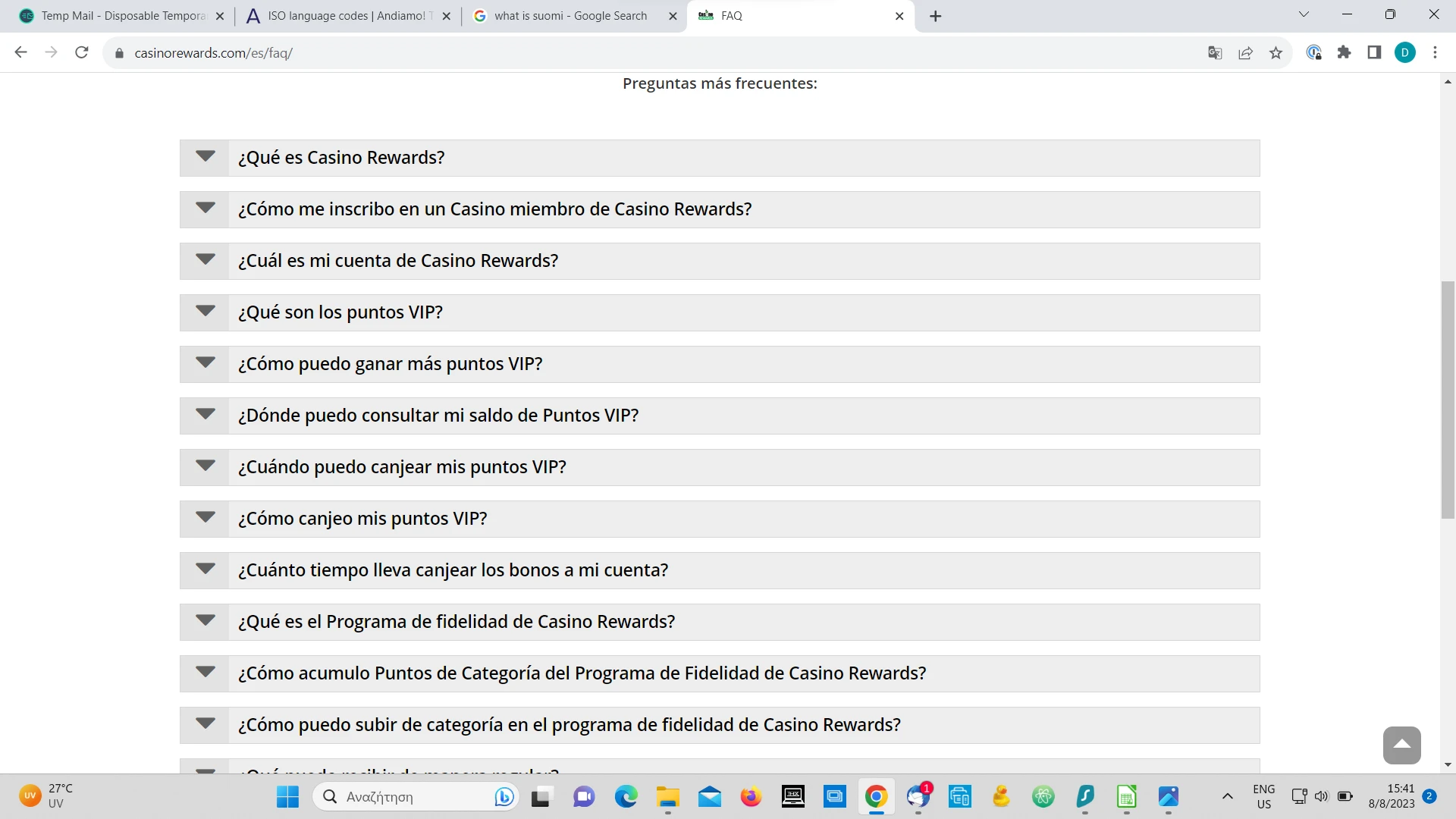
Task: Expand "¿Cuánto tiempo lleva canjear los bonos" question
Action: [720, 570]
